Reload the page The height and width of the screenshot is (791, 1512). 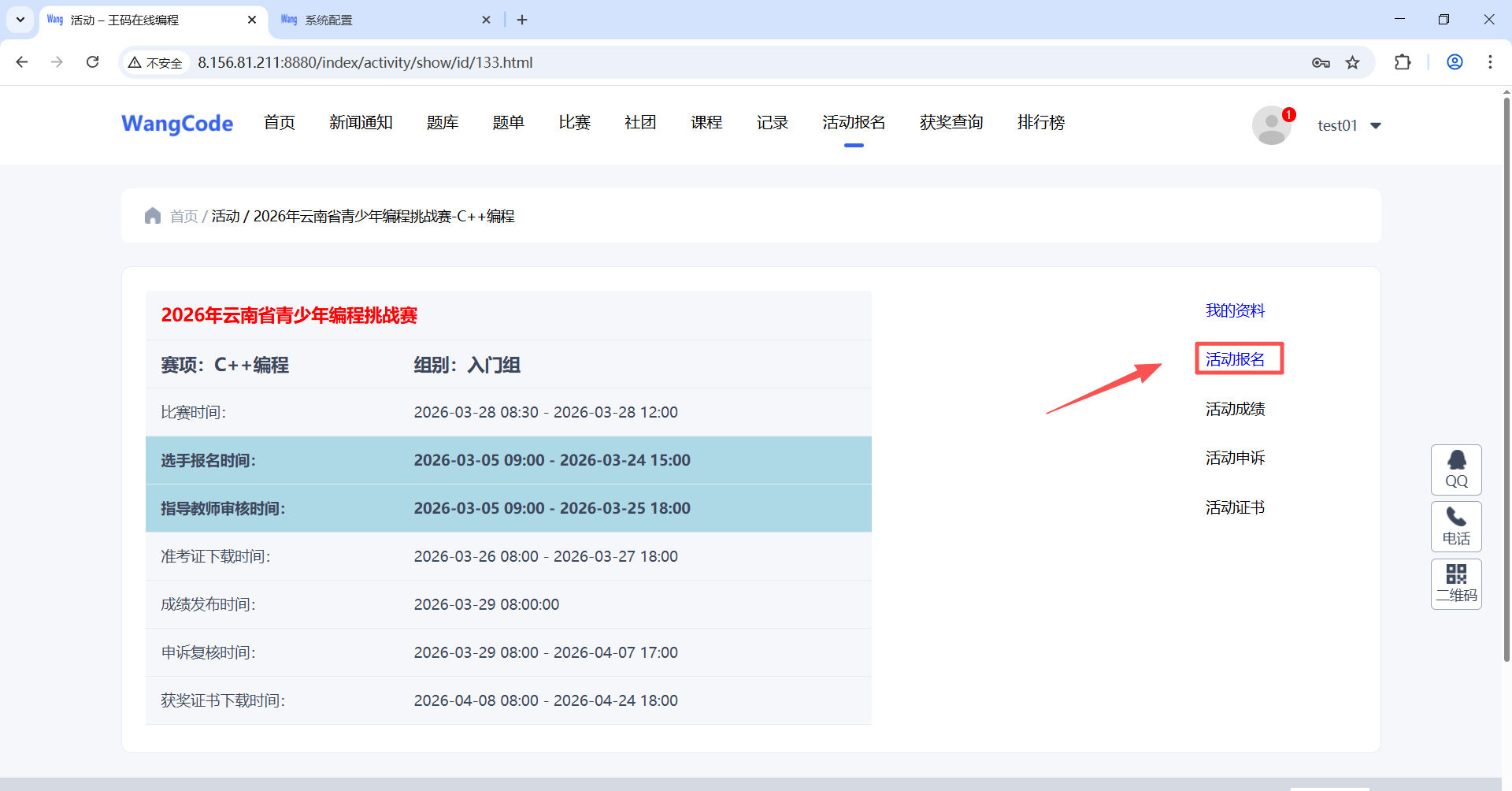click(x=93, y=62)
